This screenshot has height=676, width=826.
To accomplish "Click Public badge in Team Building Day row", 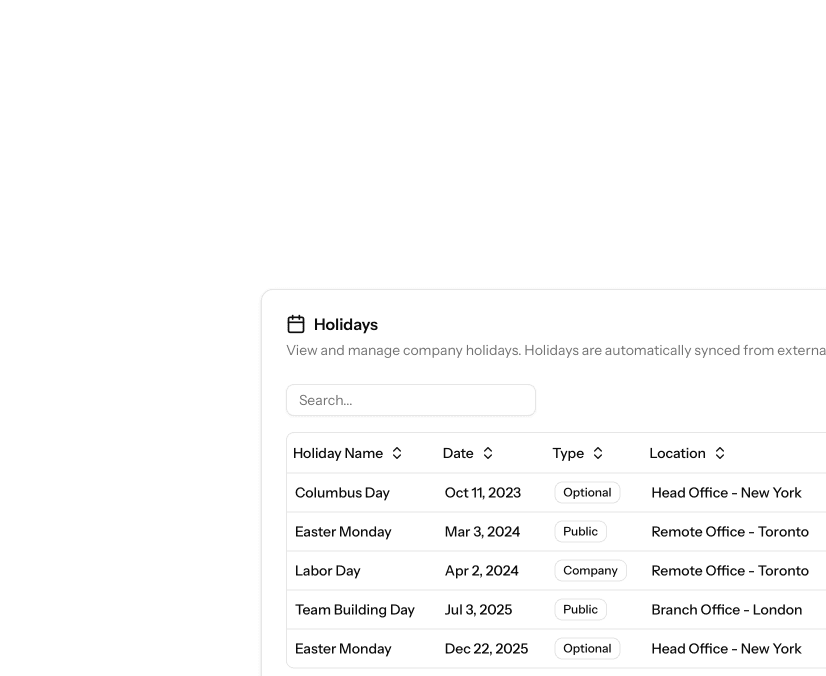I will point(581,610).
